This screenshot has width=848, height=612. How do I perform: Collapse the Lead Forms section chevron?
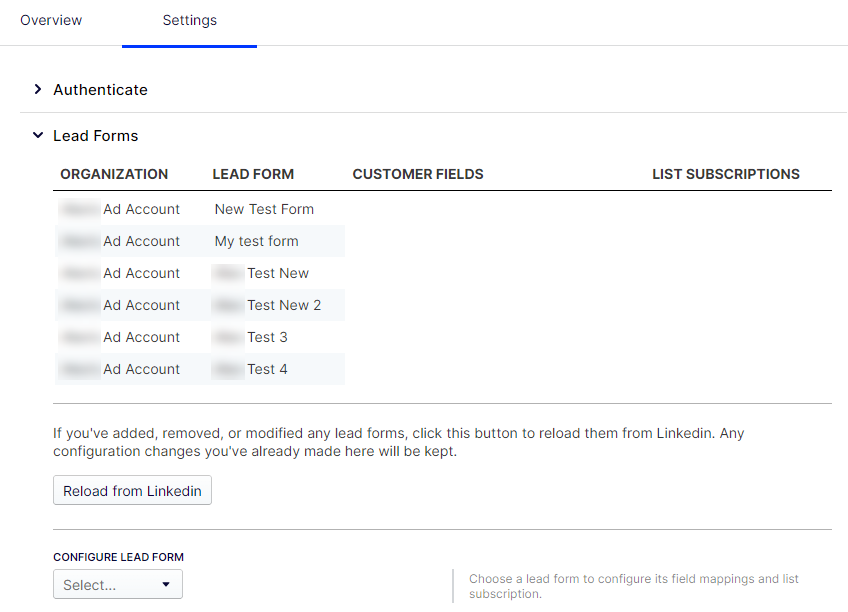[x=38, y=135]
